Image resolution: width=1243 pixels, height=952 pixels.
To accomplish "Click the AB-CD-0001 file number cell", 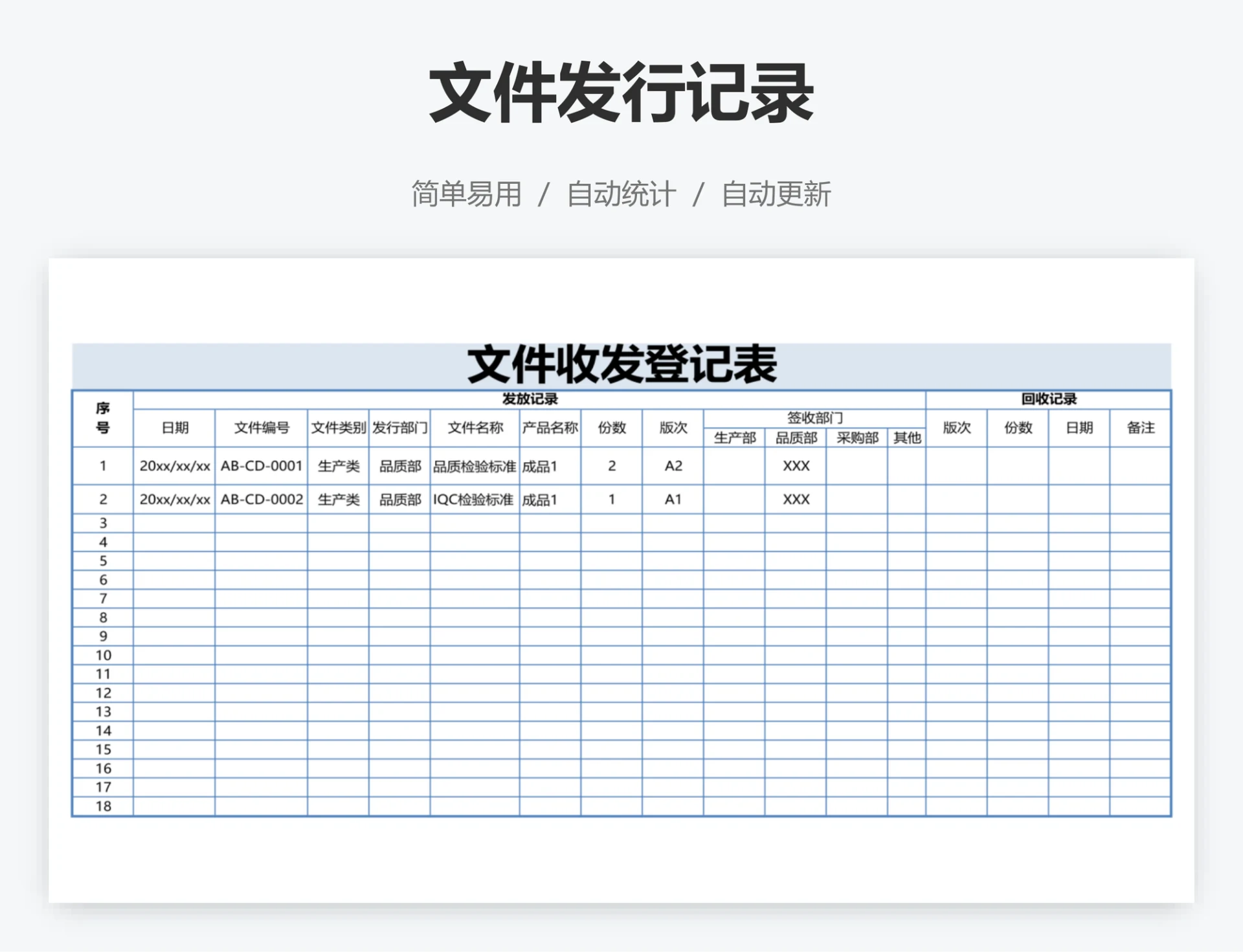I will coord(261,465).
